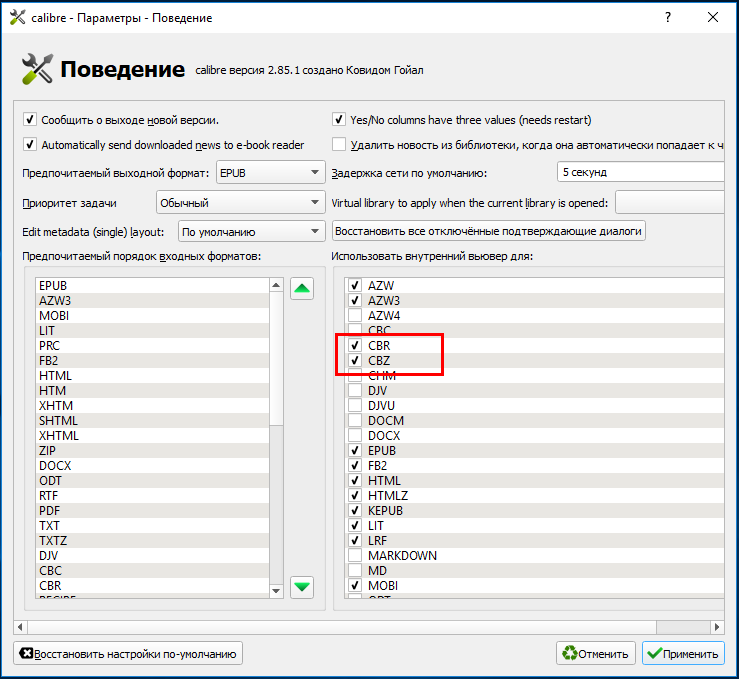Select RTF in input formats order list
The height and width of the screenshot is (679, 739).
[x=152, y=496]
